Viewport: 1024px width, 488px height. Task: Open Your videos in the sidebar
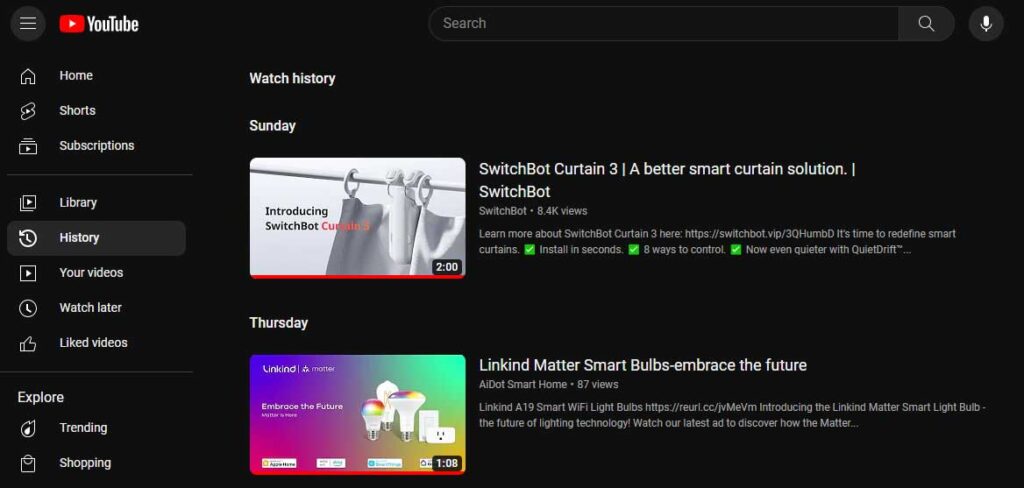pos(97,272)
